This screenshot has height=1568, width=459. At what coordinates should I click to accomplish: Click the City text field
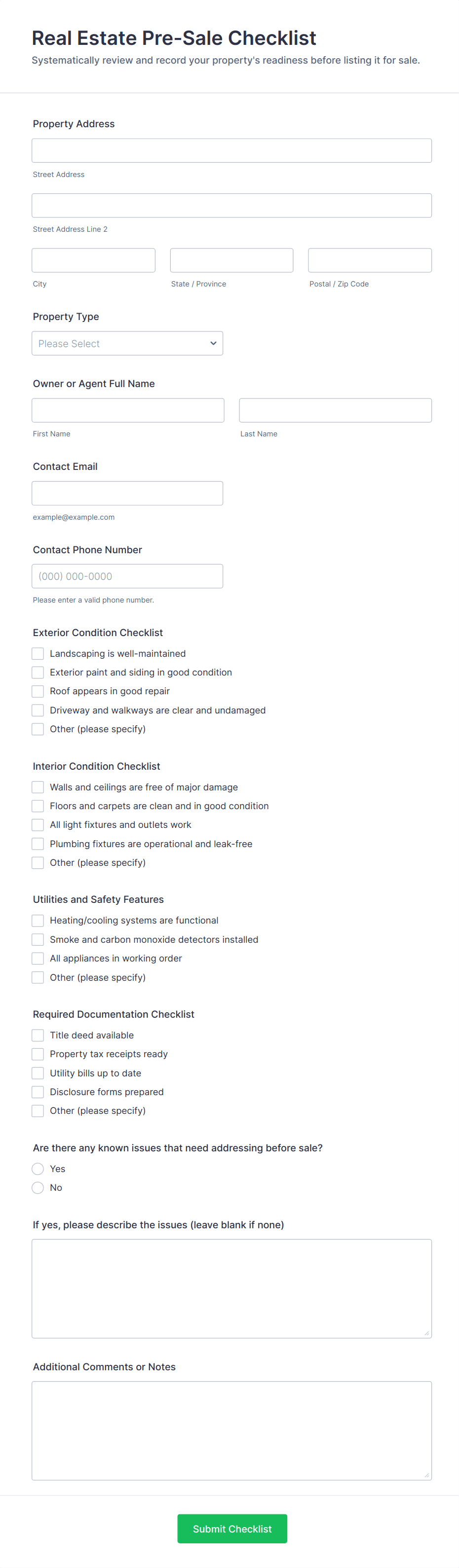93,260
